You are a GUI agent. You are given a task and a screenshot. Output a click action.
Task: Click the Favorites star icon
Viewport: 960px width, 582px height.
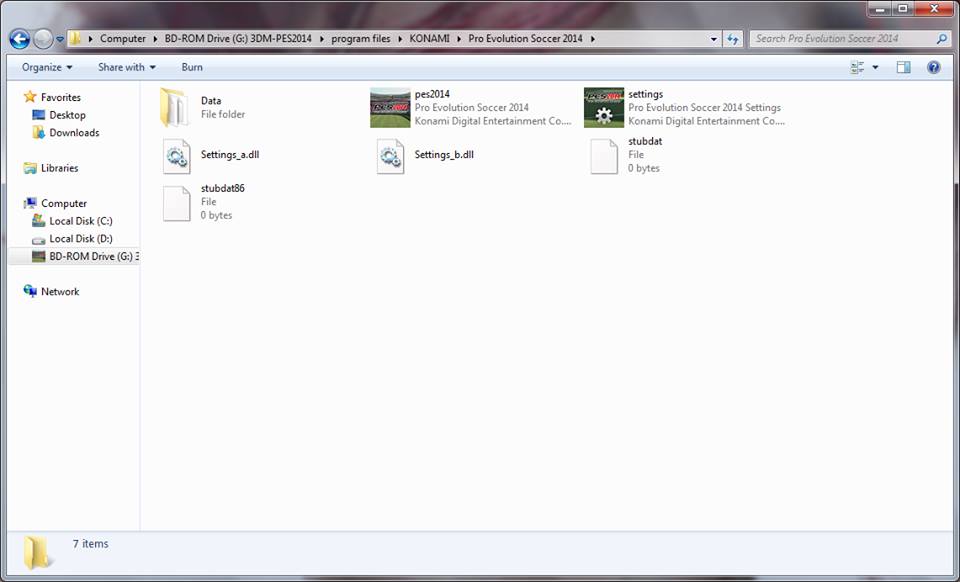[30, 97]
